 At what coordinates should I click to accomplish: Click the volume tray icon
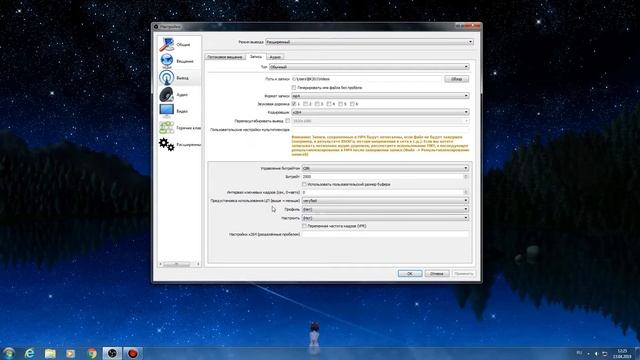point(596,353)
